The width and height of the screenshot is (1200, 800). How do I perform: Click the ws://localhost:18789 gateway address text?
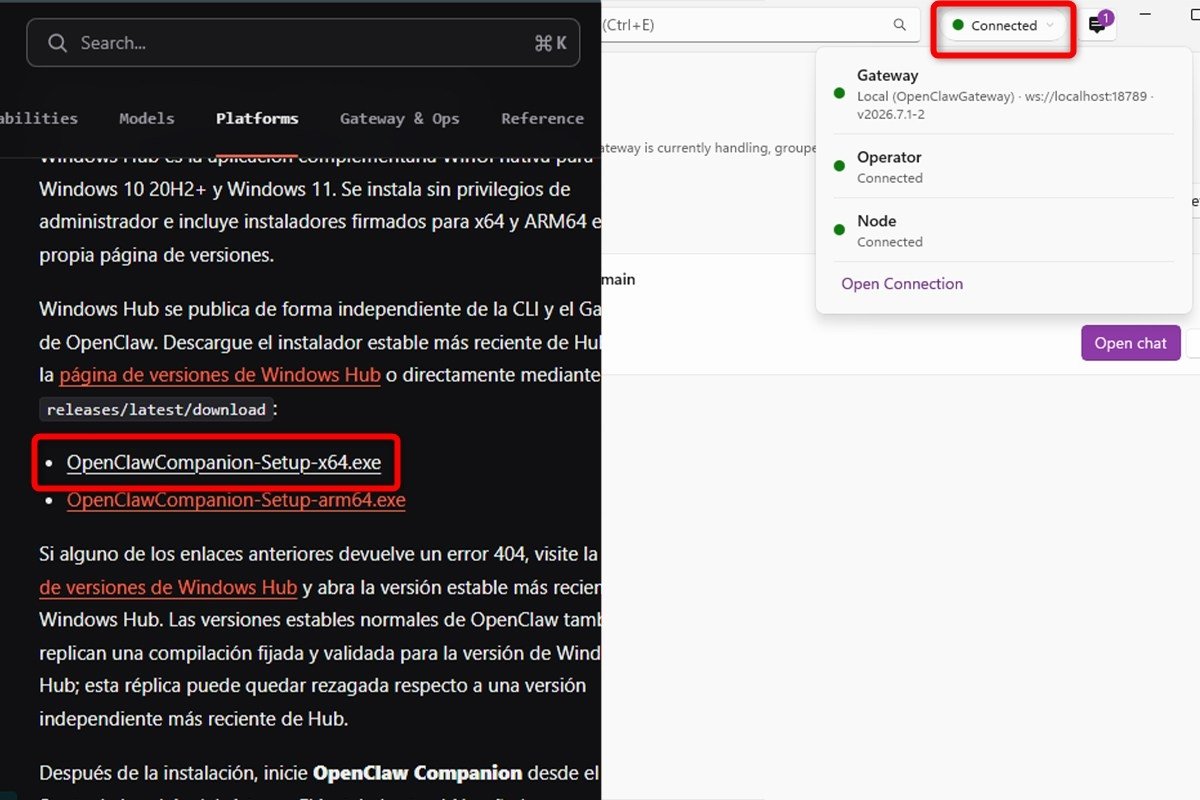[1085, 96]
